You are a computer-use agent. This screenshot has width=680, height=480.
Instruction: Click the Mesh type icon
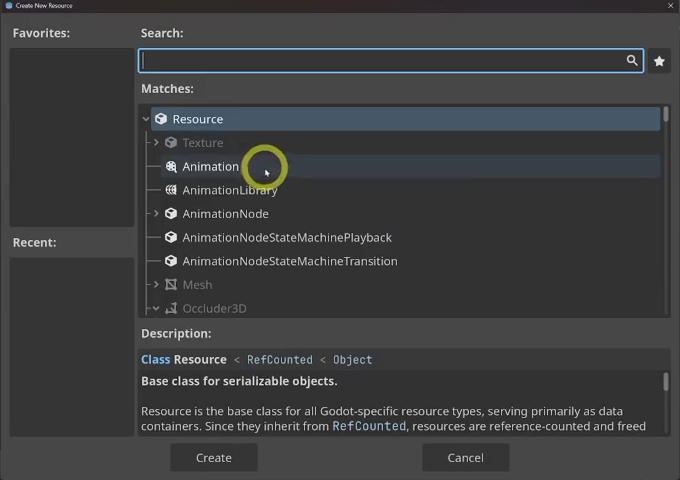click(171, 284)
